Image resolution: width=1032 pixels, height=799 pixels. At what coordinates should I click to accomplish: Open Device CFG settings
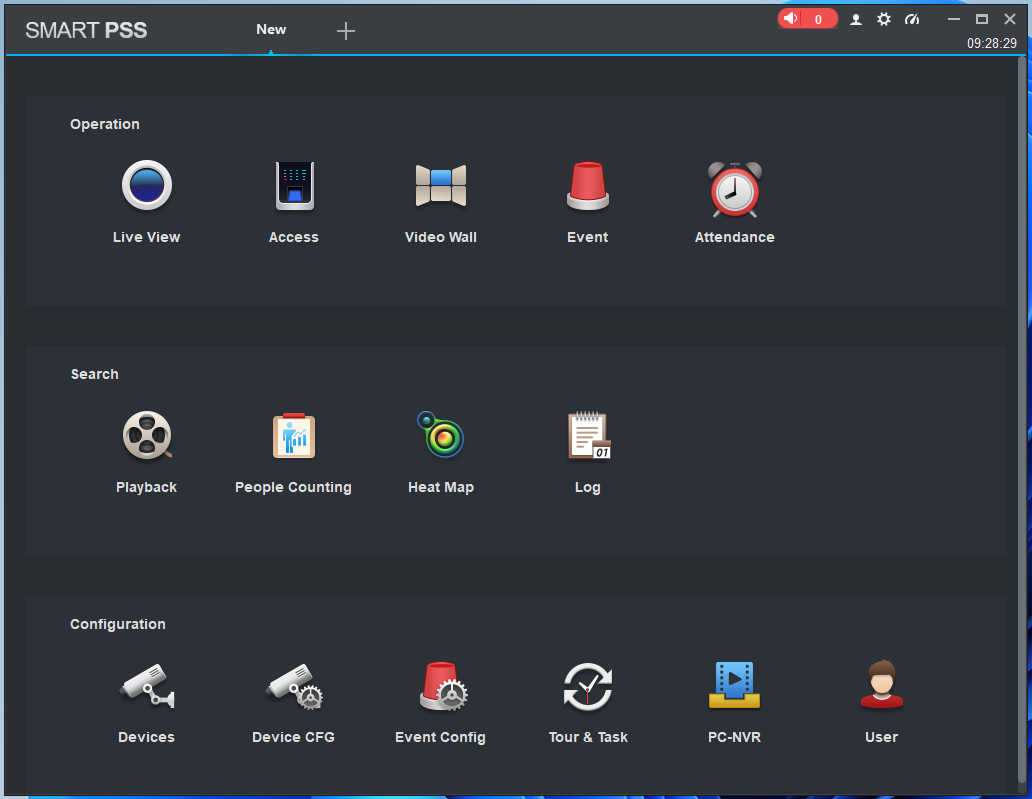(x=294, y=687)
